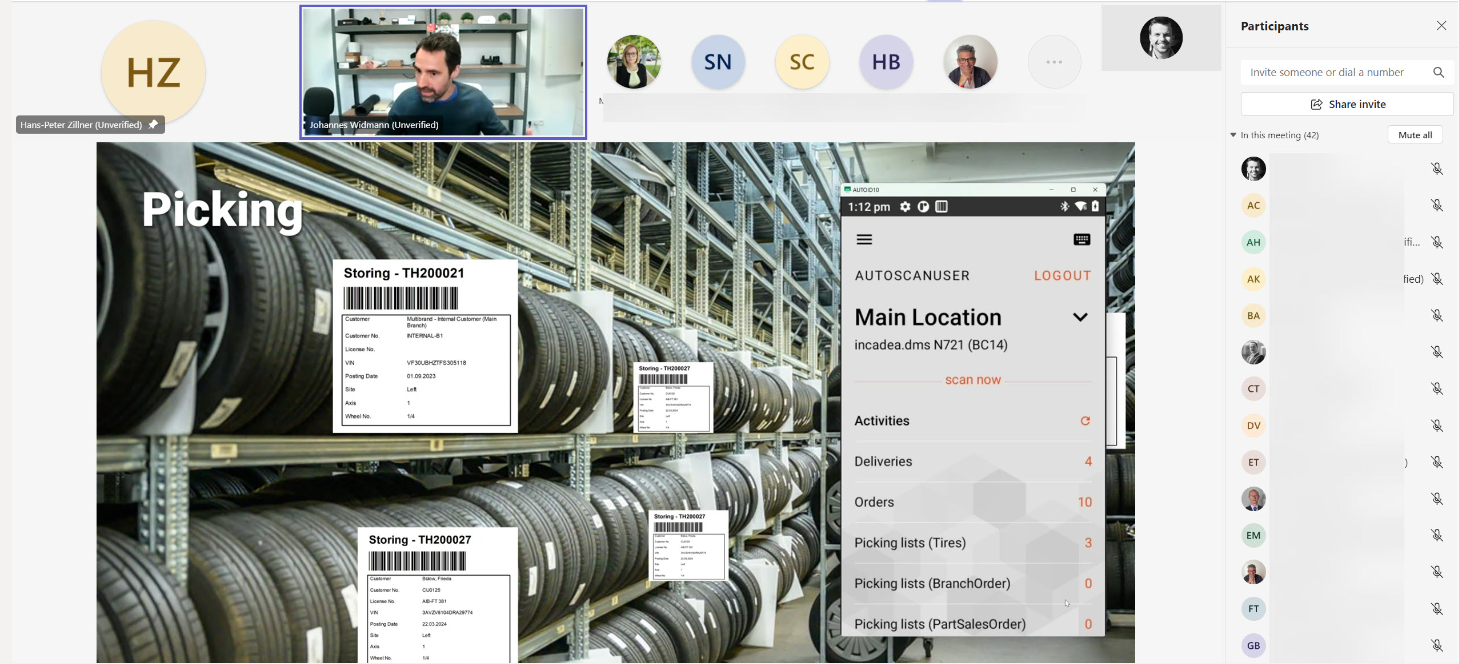Click the DV avatar in participants list
Image resolution: width=1459 pixels, height=664 pixels.
click(x=1254, y=425)
